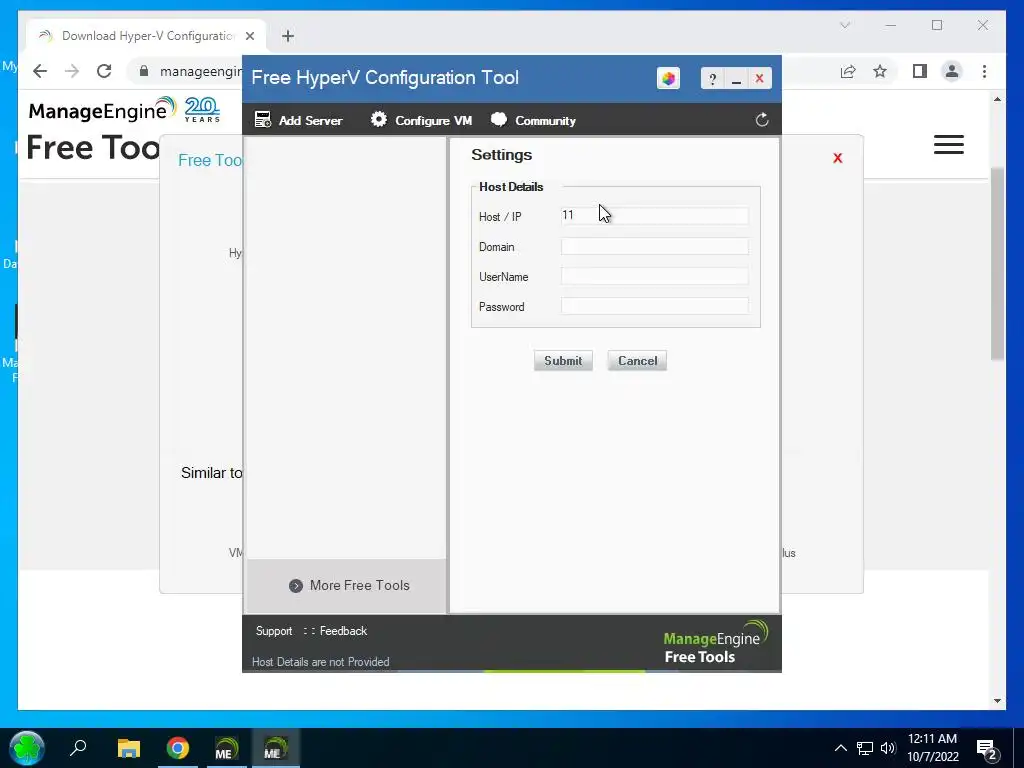The image size is (1024, 768).
Task: Click the network tray icon
Action: coord(865,748)
